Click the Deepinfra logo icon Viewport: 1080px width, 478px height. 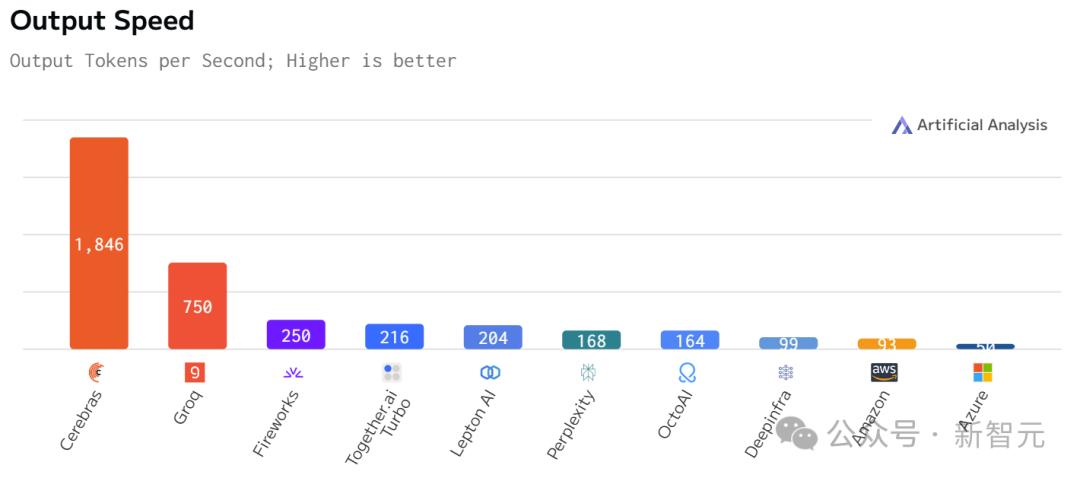(786, 373)
